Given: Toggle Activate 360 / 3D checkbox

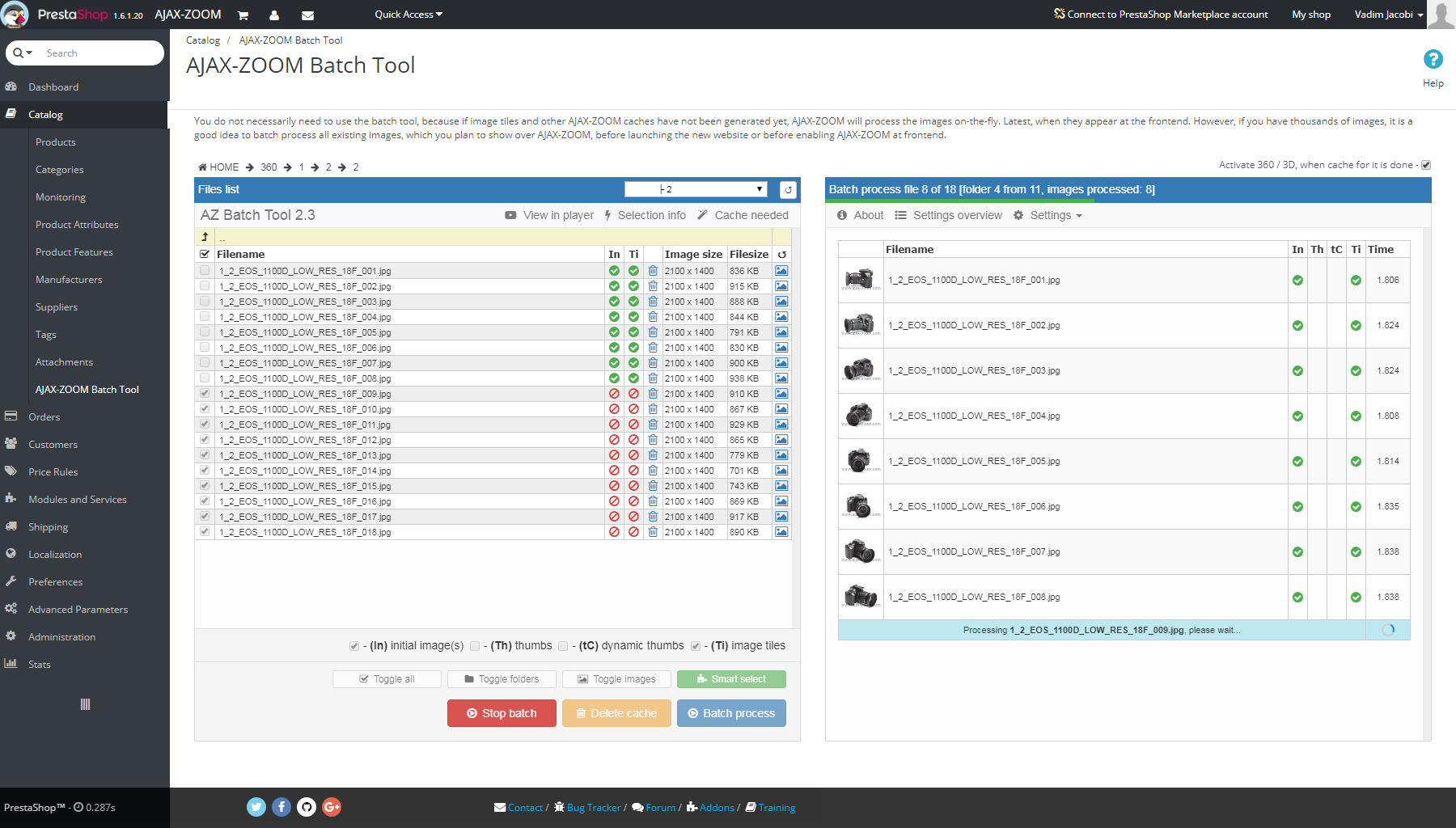Looking at the screenshot, I should click(1426, 165).
